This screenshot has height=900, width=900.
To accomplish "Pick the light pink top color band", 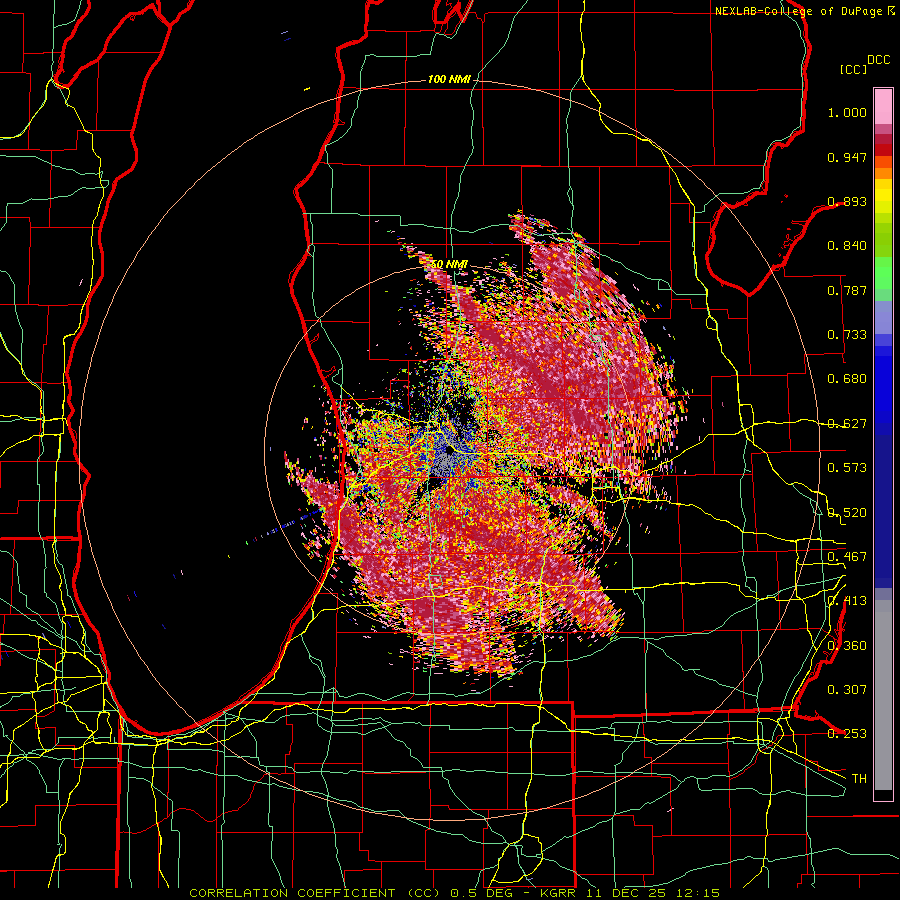I will point(883,106).
